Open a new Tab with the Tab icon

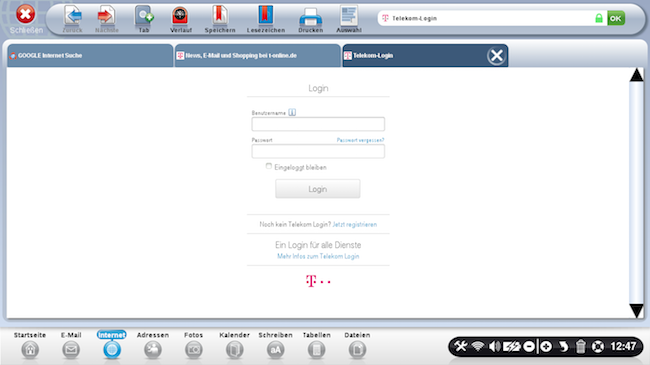point(144,16)
